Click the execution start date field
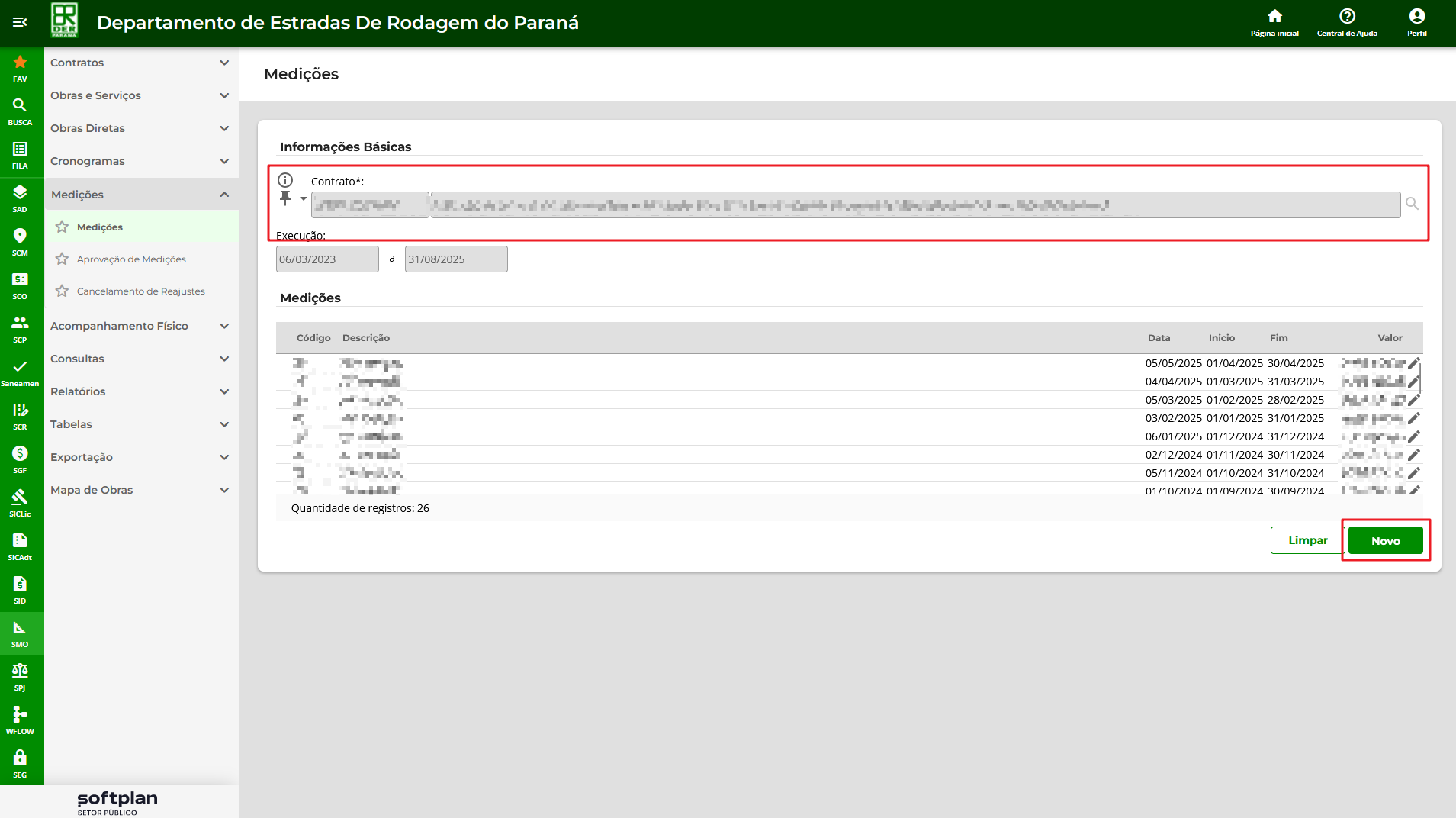1456x818 pixels. click(x=327, y=259)
